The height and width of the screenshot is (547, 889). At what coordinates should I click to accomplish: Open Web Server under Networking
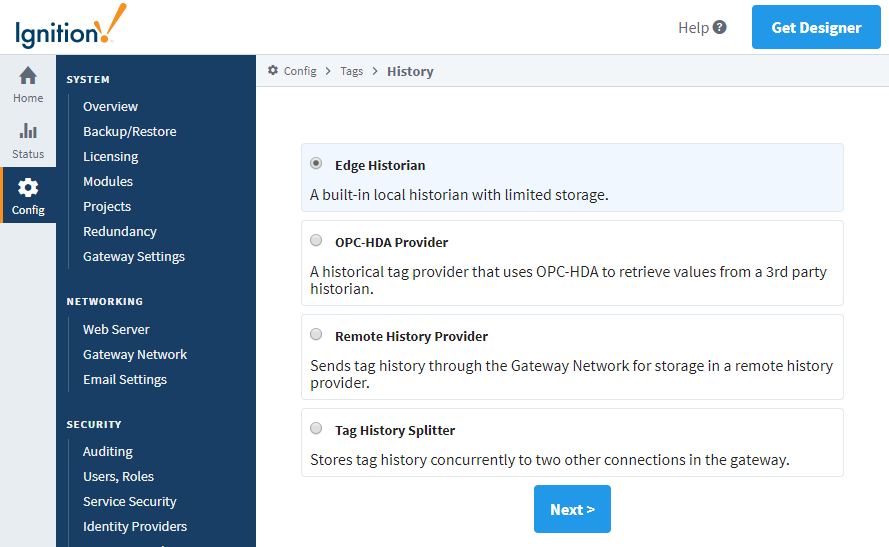(116, 329)
